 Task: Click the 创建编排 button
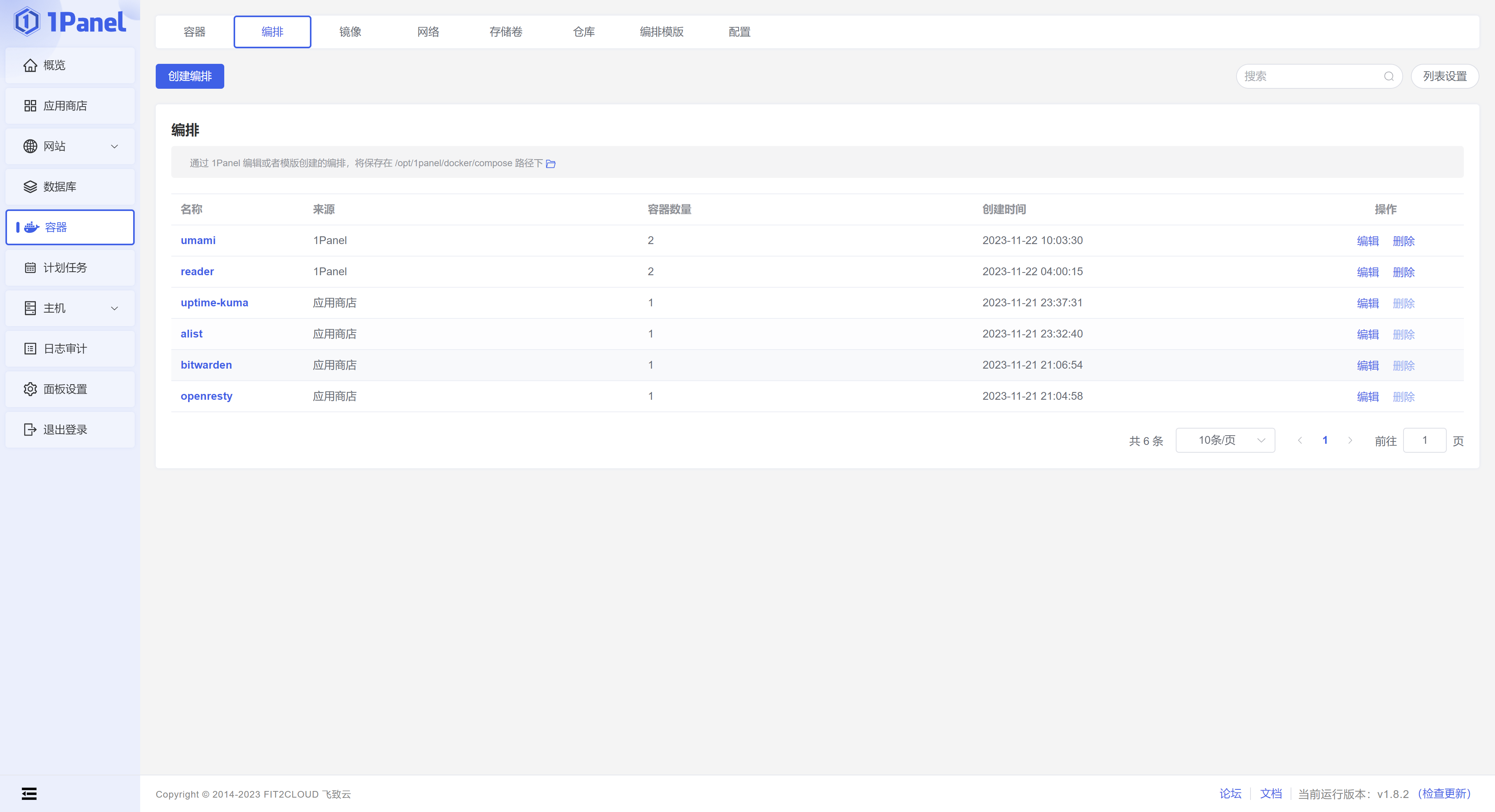[x=190, y=77]
